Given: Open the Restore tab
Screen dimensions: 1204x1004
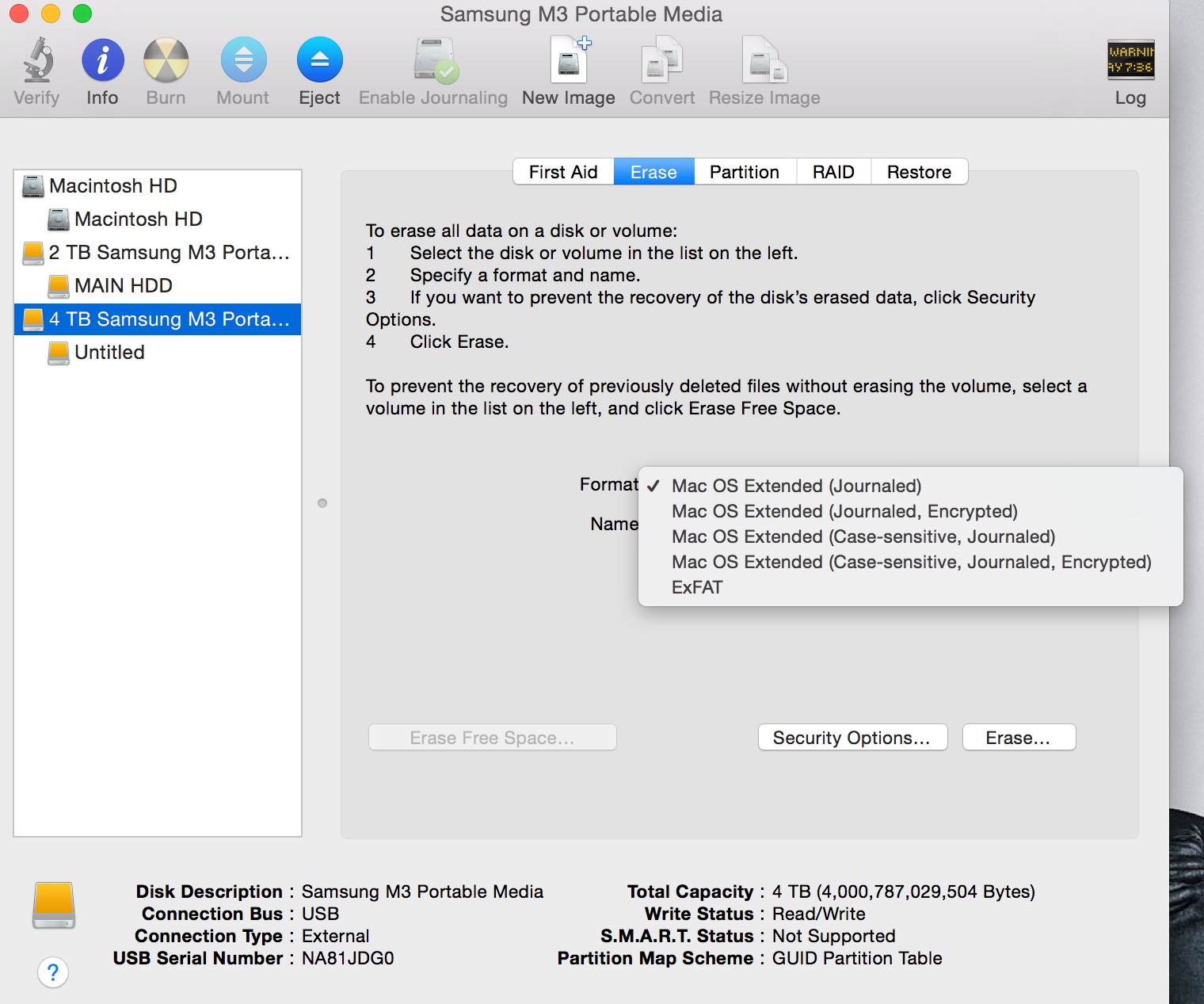Looking at the screenshot, I should click(919, 172).
